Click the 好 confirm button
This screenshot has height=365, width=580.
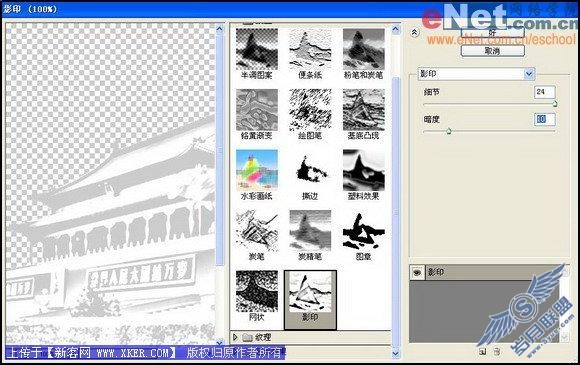click(492, 33)
